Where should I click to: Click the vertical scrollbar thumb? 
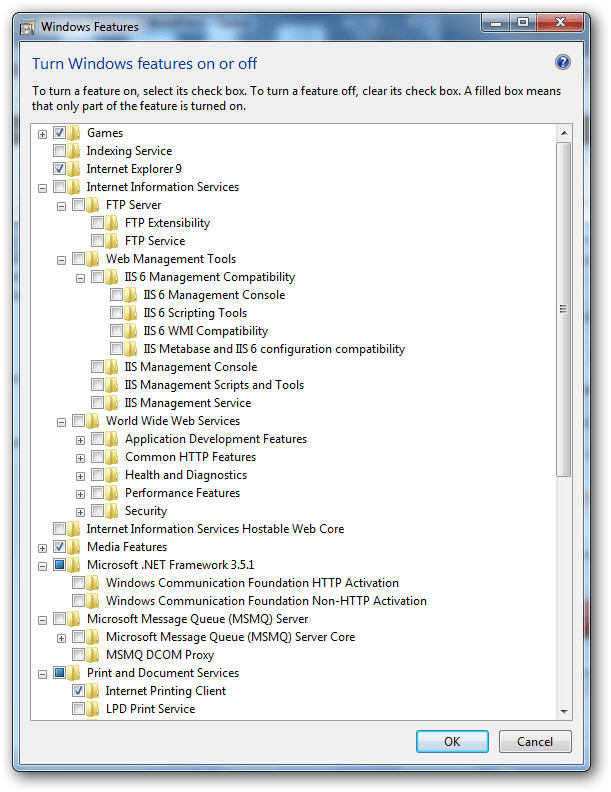pyautogui.click(x=564, y=309)
